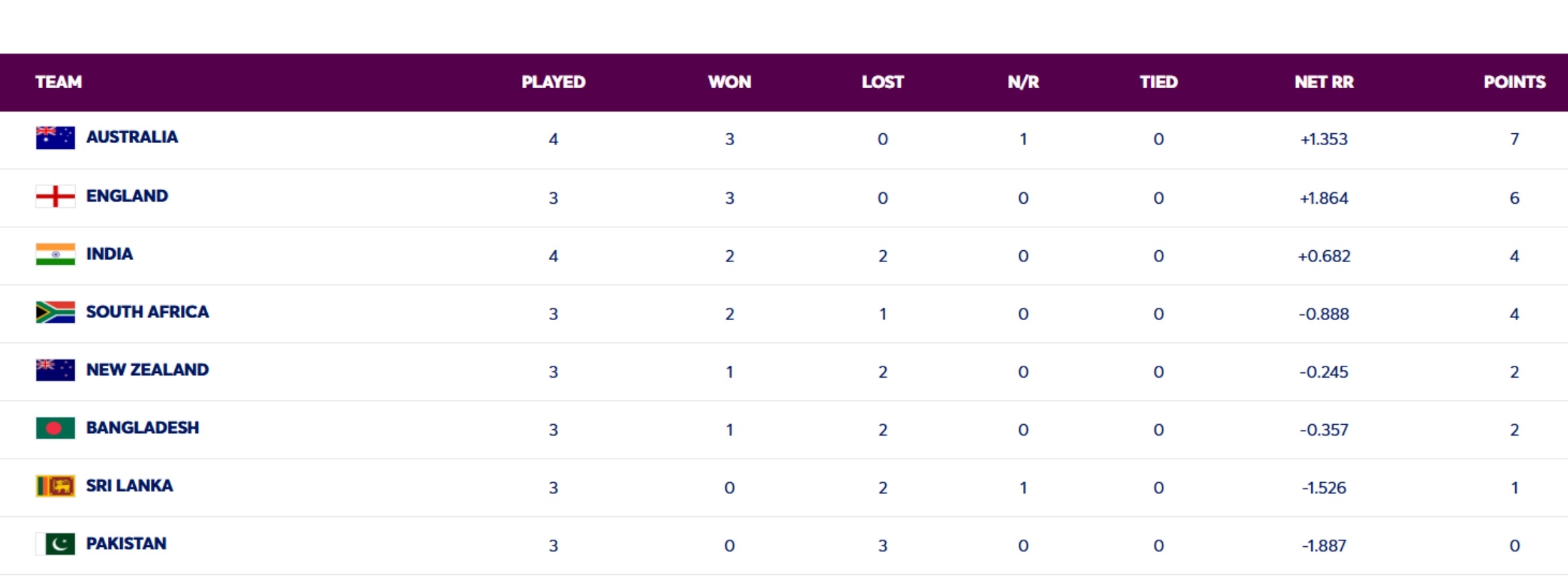Select the SOUTH AFRICA team name
The image size is (1568, 588).
pyautogui.click(x=148, y=312)
